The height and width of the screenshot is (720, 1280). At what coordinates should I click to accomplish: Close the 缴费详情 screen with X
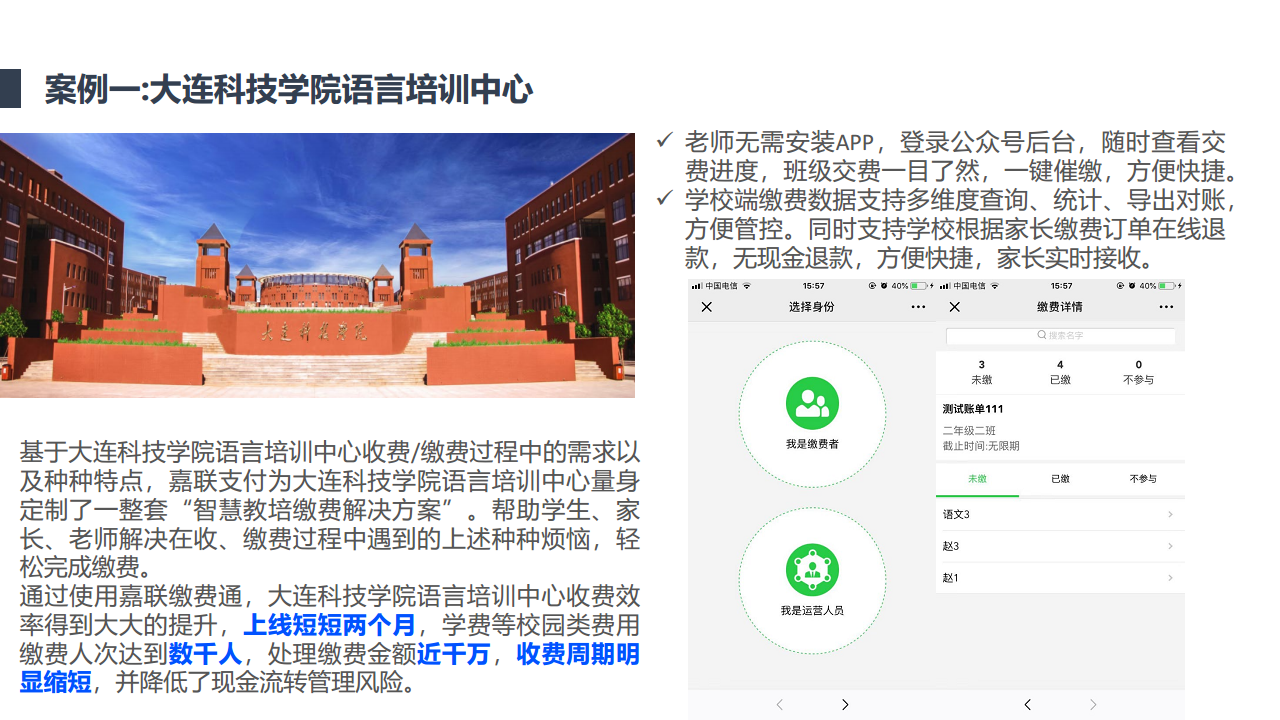[954, 307]
